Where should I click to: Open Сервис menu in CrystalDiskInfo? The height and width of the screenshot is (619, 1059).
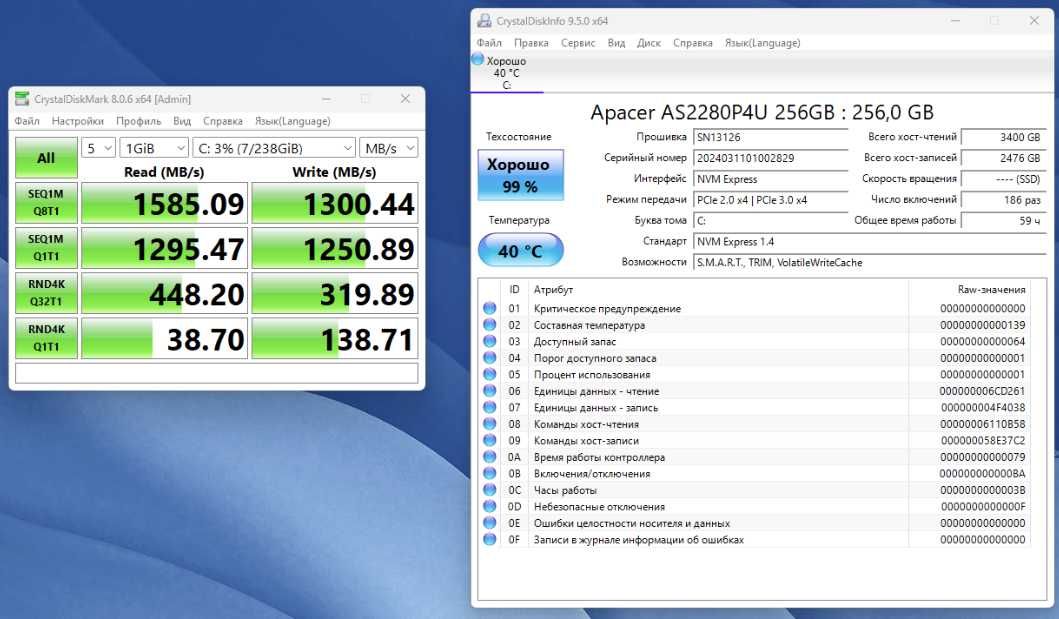[578, 43]
